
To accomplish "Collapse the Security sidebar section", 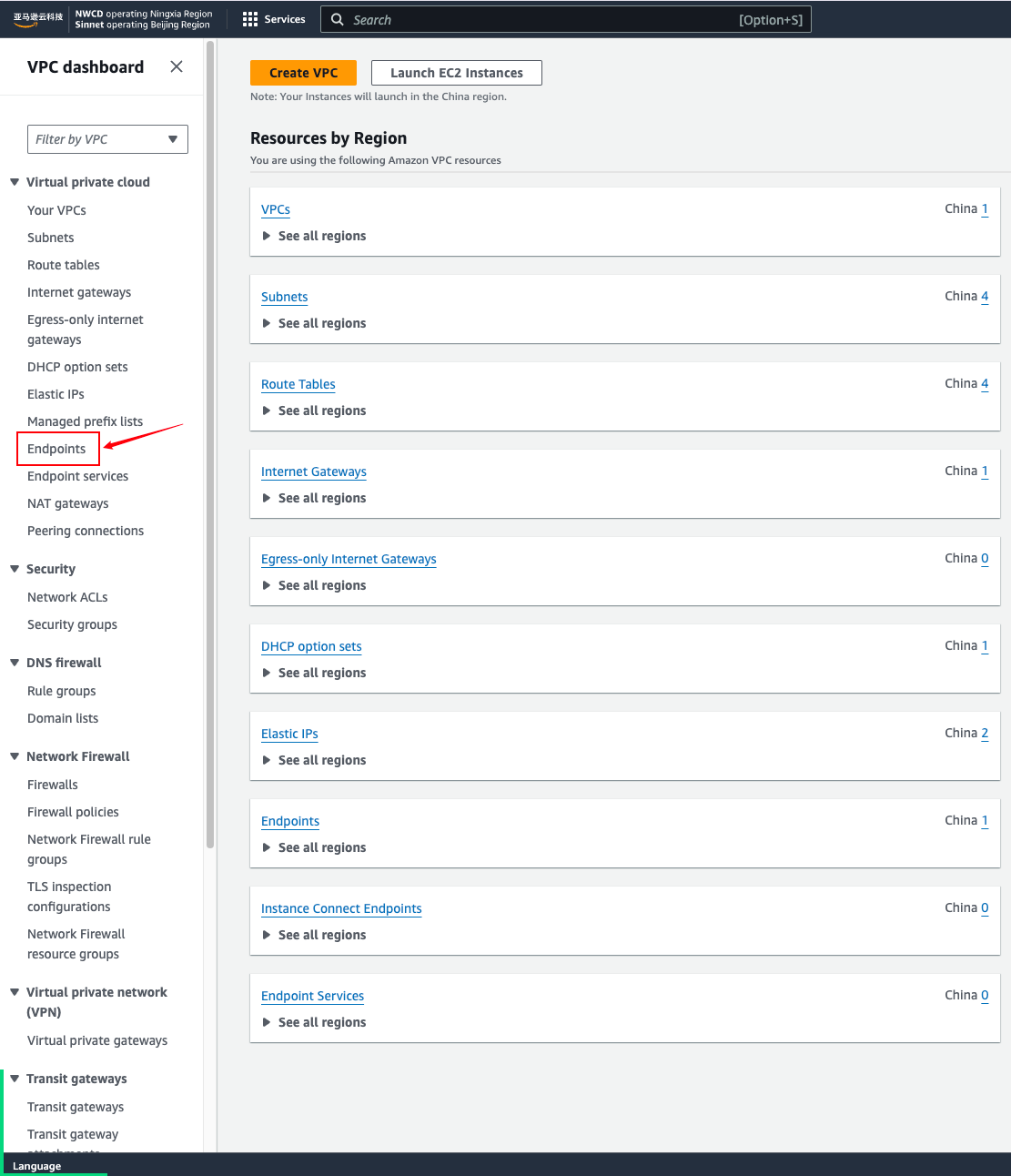I will 15,569.
